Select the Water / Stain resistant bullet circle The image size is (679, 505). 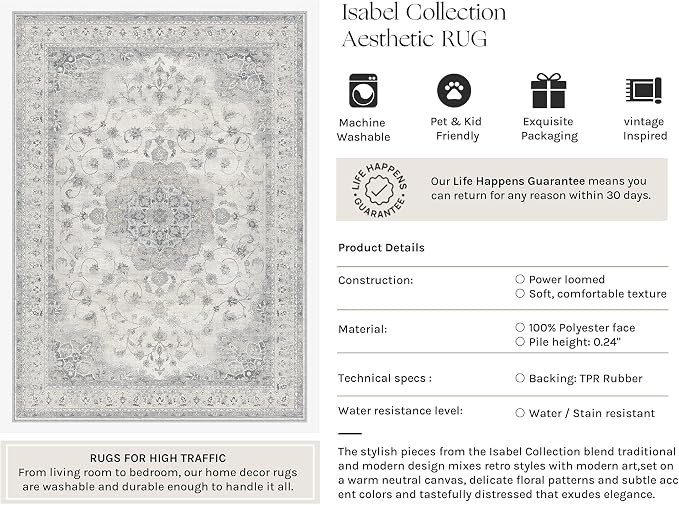[520, 413]
